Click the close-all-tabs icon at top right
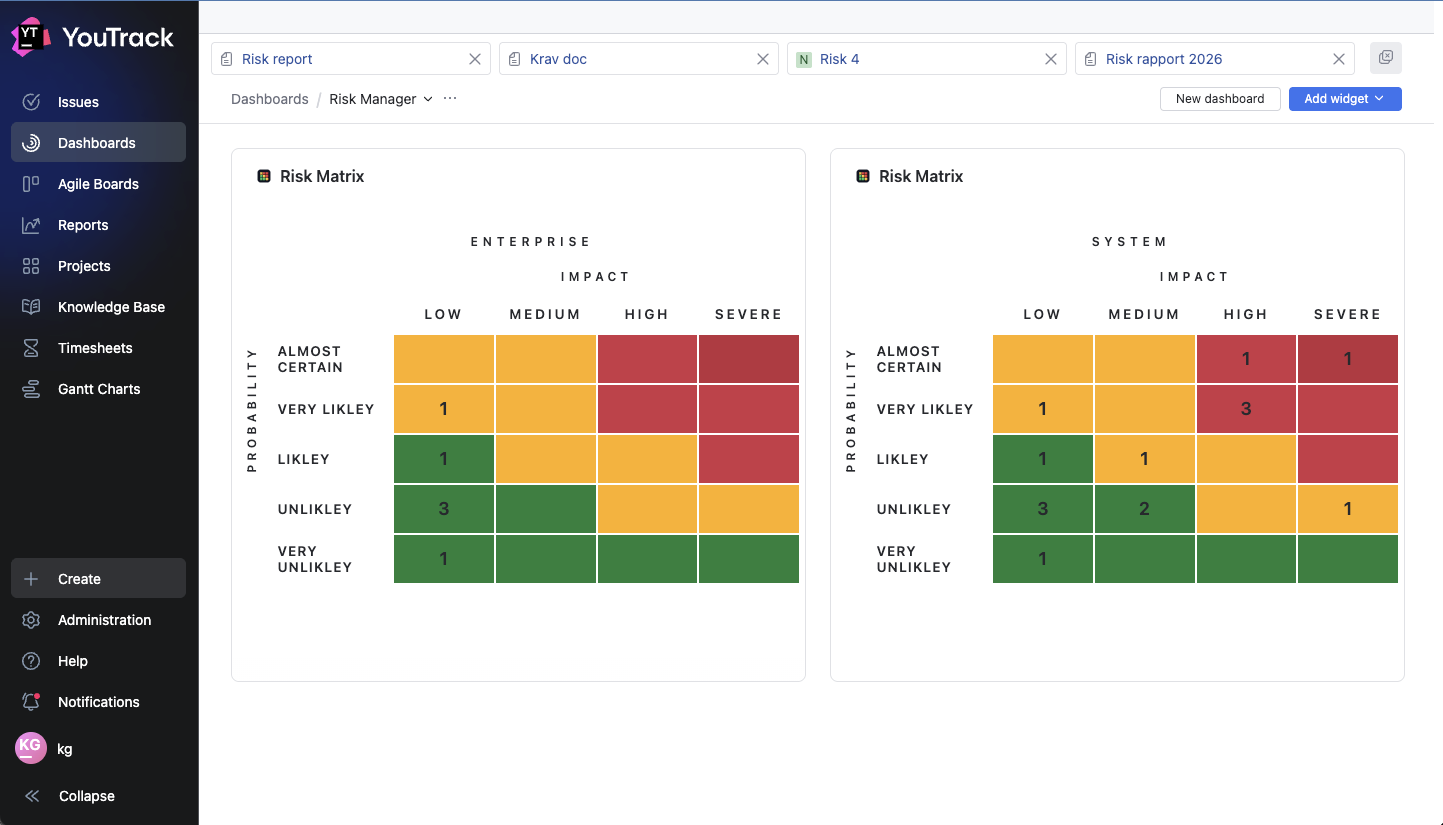1443x825 pixels. point(1385,58)
